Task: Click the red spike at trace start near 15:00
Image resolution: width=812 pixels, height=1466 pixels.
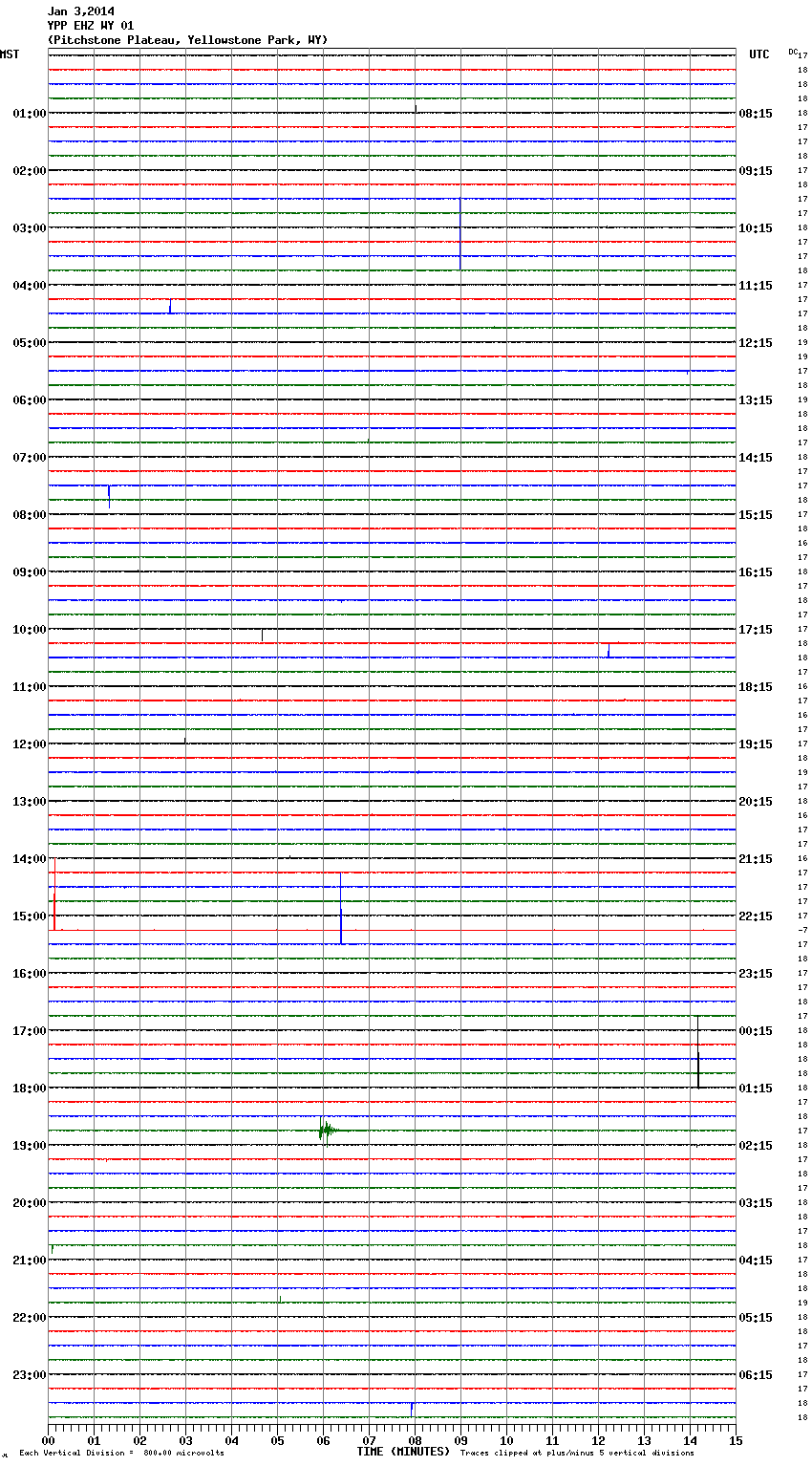Action: coord(54,895)
